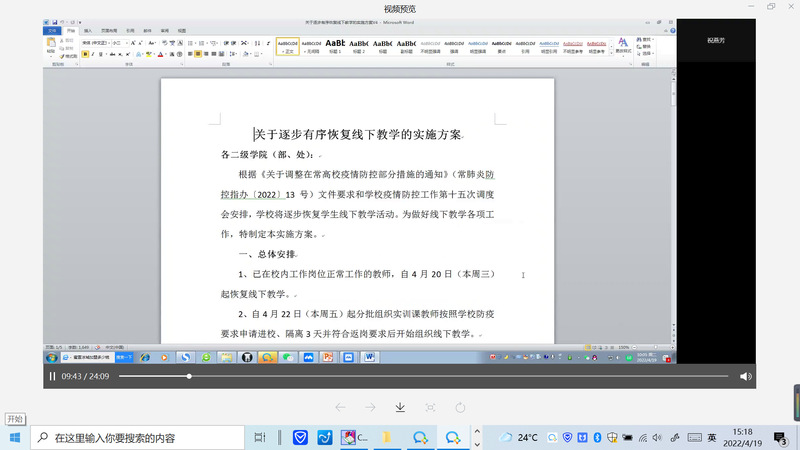The image size is (800, 450).
Task: Click the Save icon in Word quick access
Action: (x=55, y=22)
